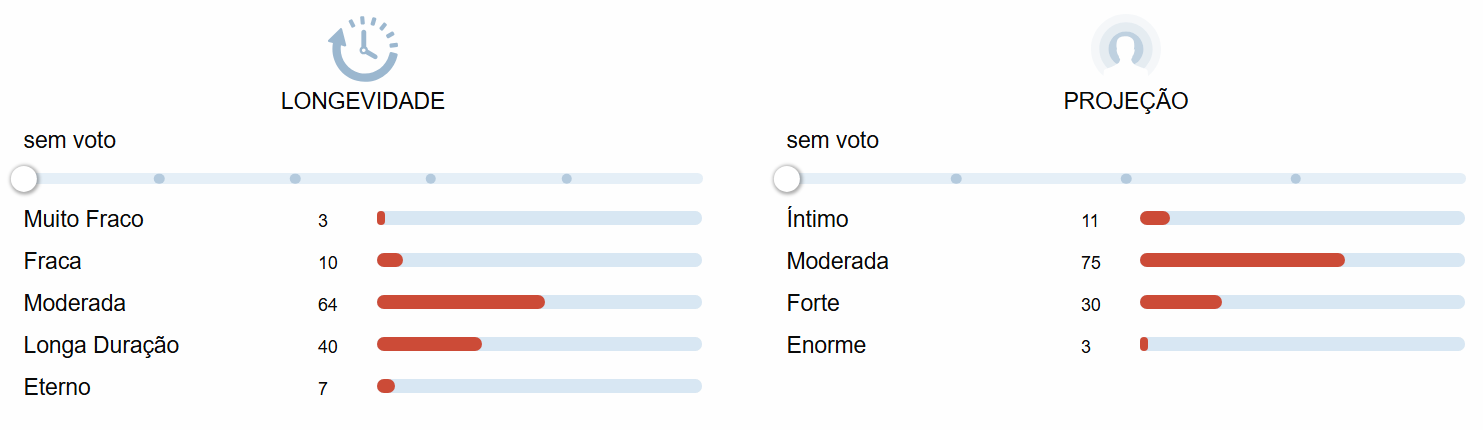Click the Projeção slider handle
1483x430 pixels.
787,179
